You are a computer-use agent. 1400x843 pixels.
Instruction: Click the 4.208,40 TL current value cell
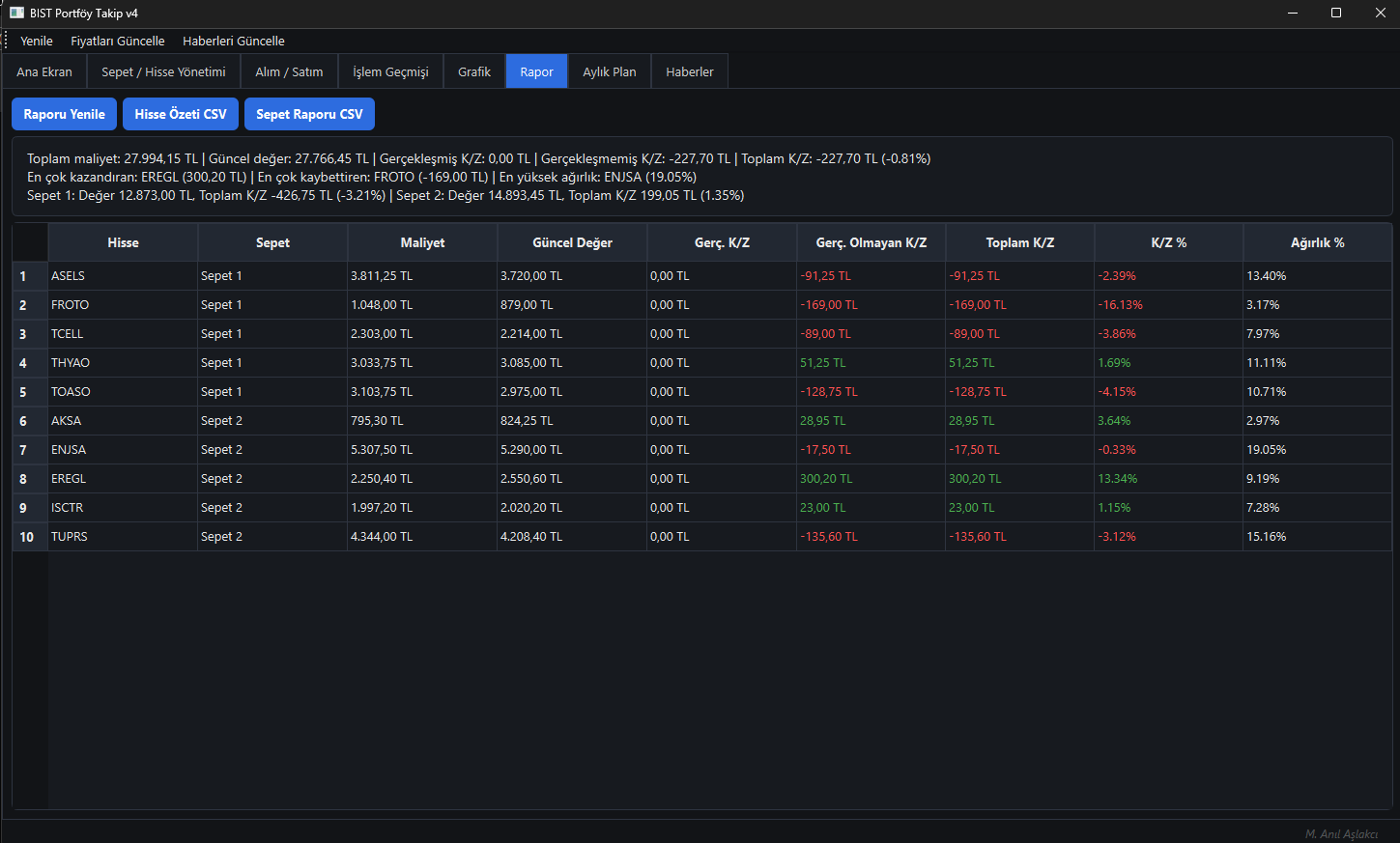(x=572, y=536)
